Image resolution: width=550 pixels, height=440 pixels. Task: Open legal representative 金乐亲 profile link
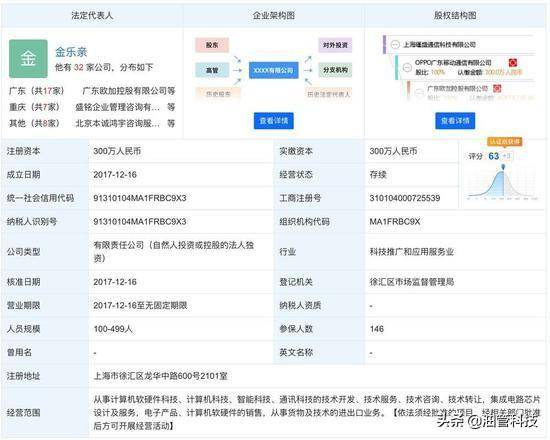coord(71,52)
